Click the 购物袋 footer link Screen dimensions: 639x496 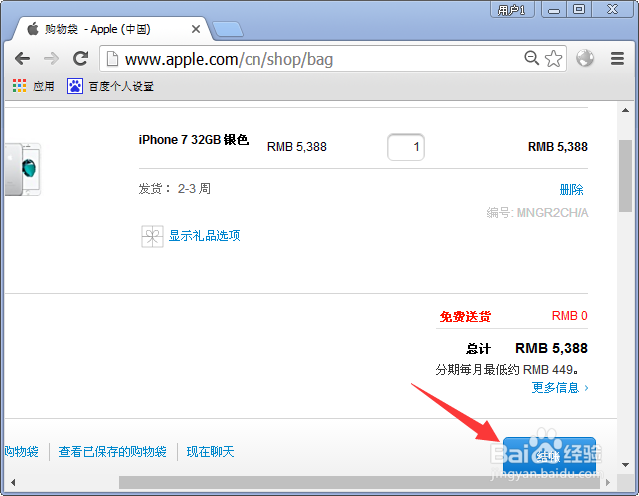pos(21,452)
